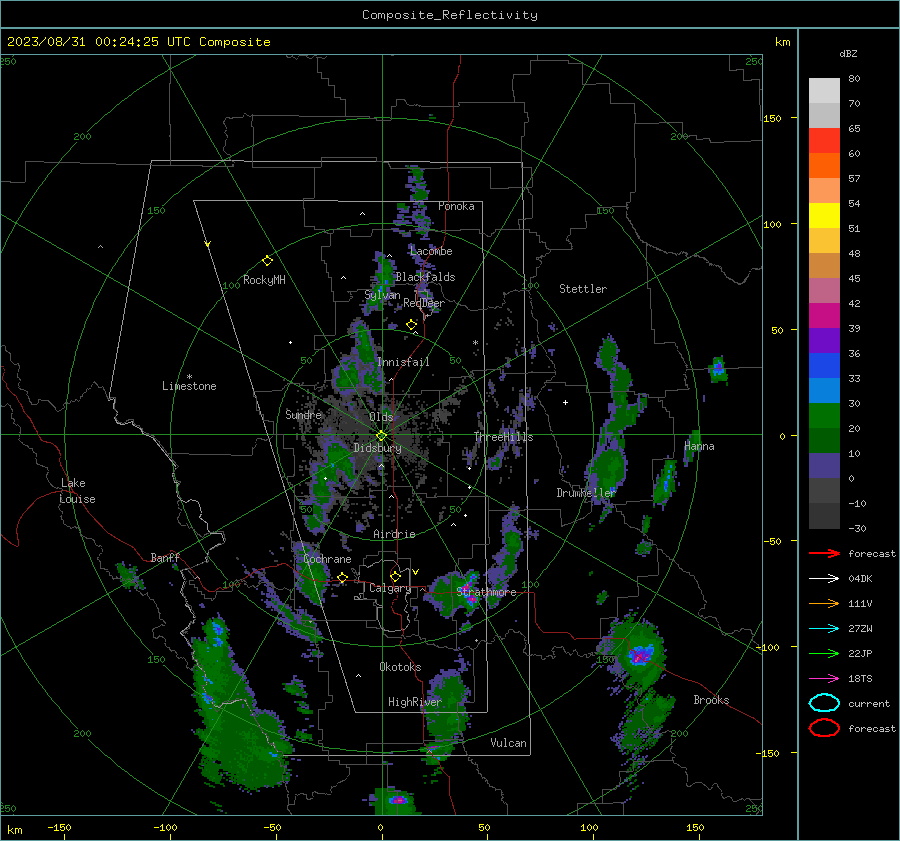Click the Lake Louise label
Screen dimensions: 900x841
pos(77,491)
